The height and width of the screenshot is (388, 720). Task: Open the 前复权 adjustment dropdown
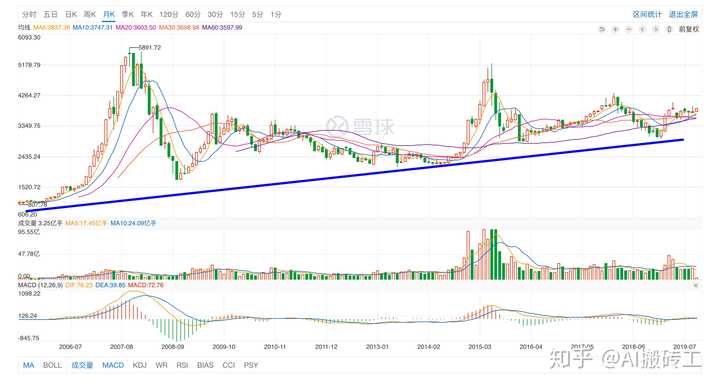pos(689,29)
